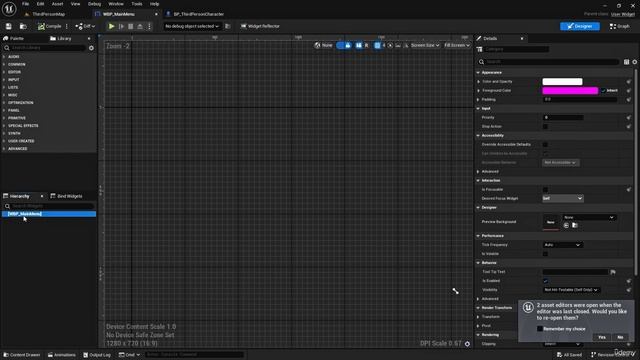Open the Debug menu
This screenshot has height=360, width=640.
94,4
